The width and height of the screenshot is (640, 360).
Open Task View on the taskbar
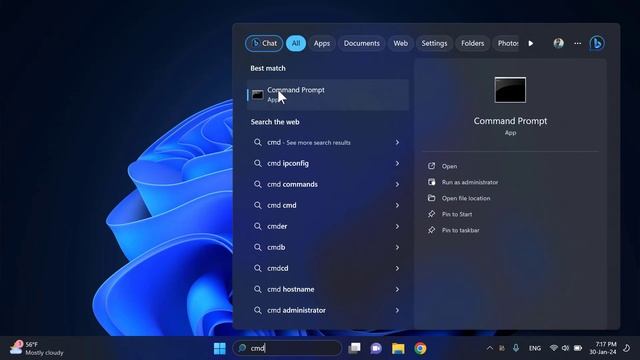[354, 348]
